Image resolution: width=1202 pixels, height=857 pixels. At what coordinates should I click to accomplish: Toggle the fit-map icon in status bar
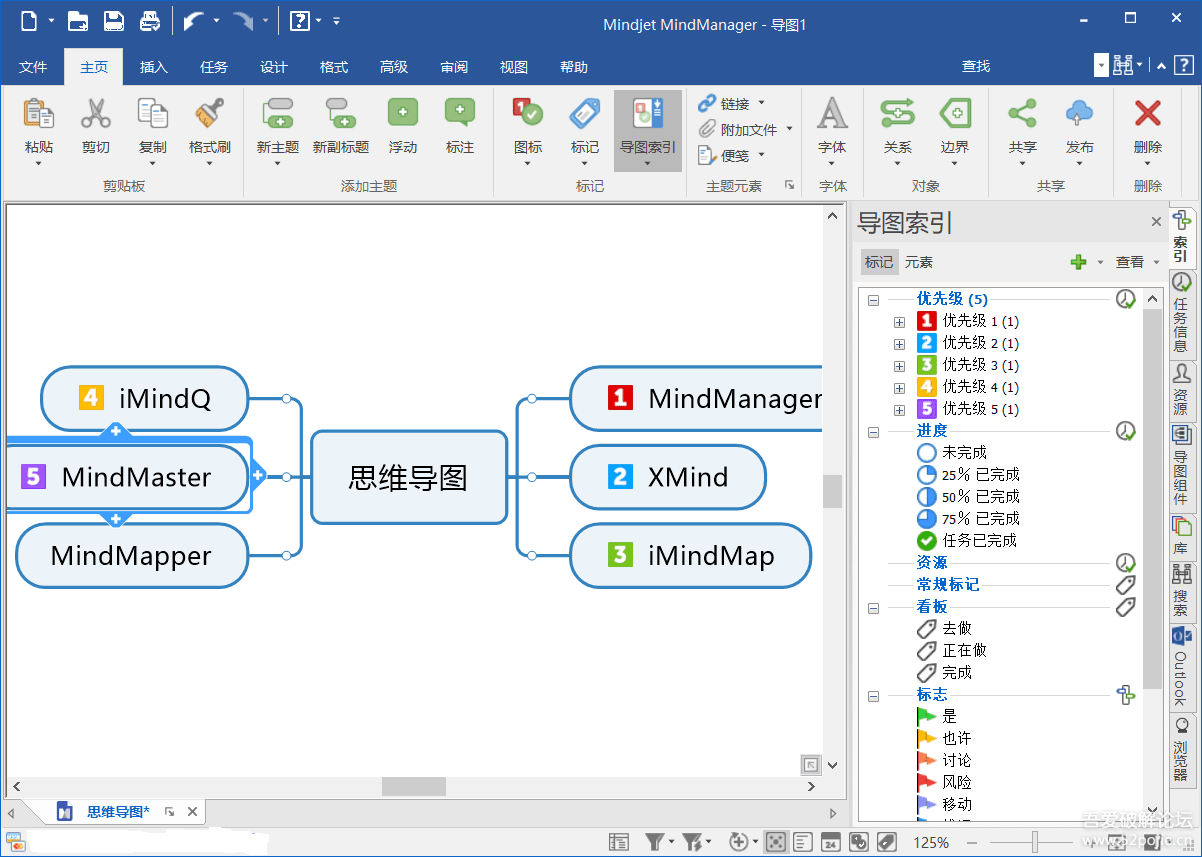776,841
